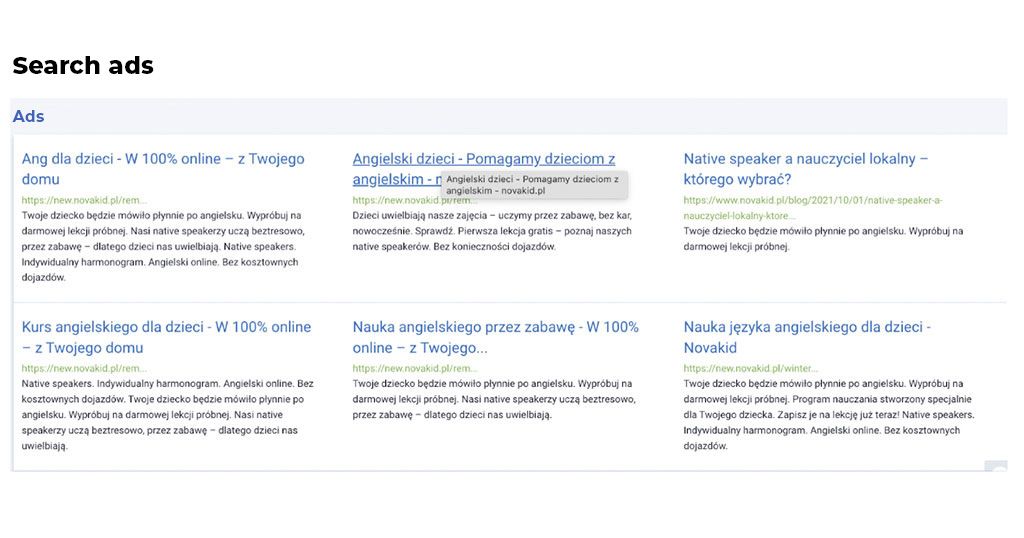Open 'Native speaker a nauczyciel lokalny' ad title
The height and width of the screenshot is (538, 1024).
pos(806,168)
